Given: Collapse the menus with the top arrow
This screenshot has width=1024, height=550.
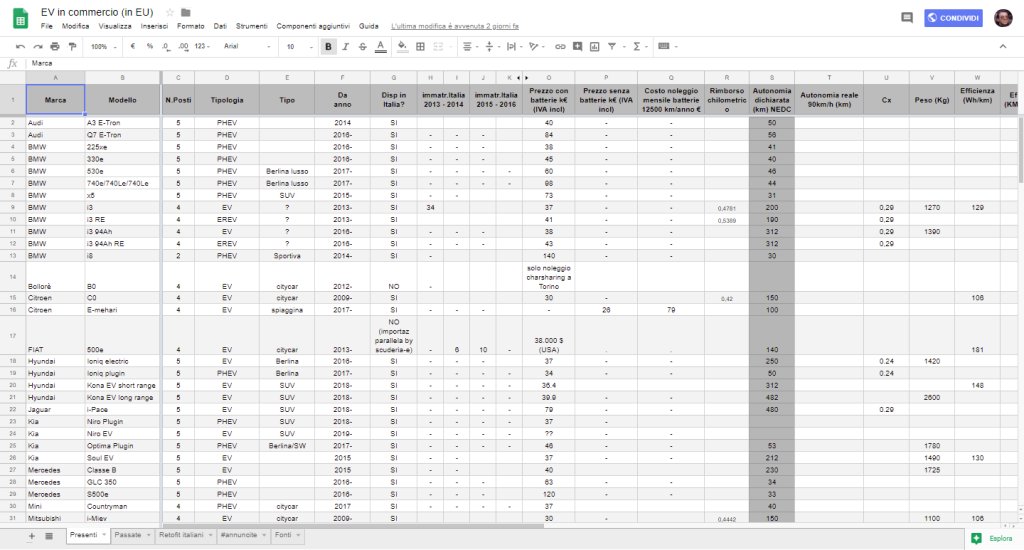Looking at the screenshot, I should [x=1003, y=46].
